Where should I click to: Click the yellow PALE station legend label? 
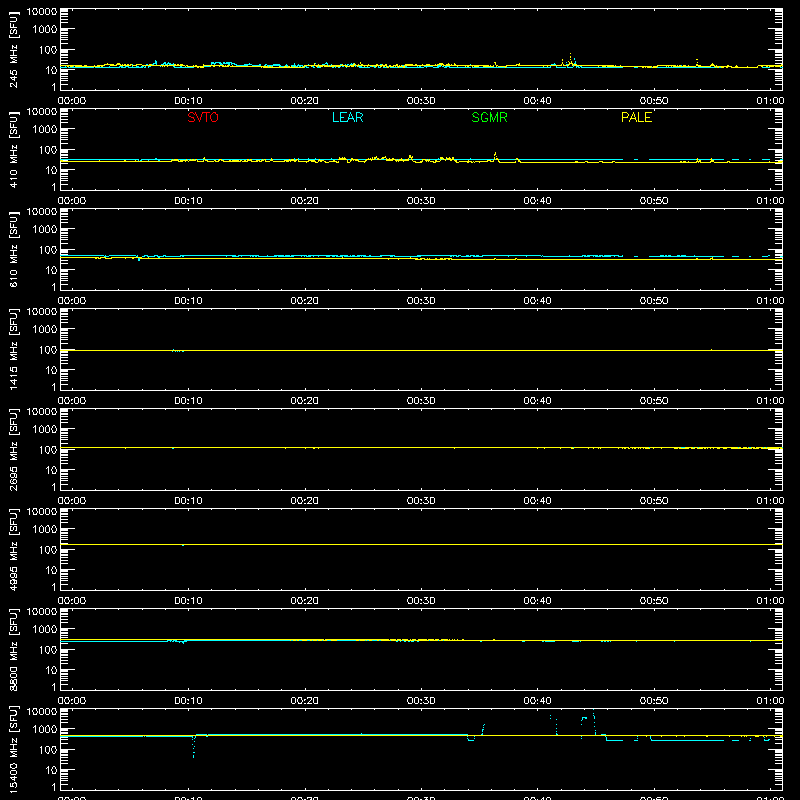pyautogui.click(x=636, y=117)
